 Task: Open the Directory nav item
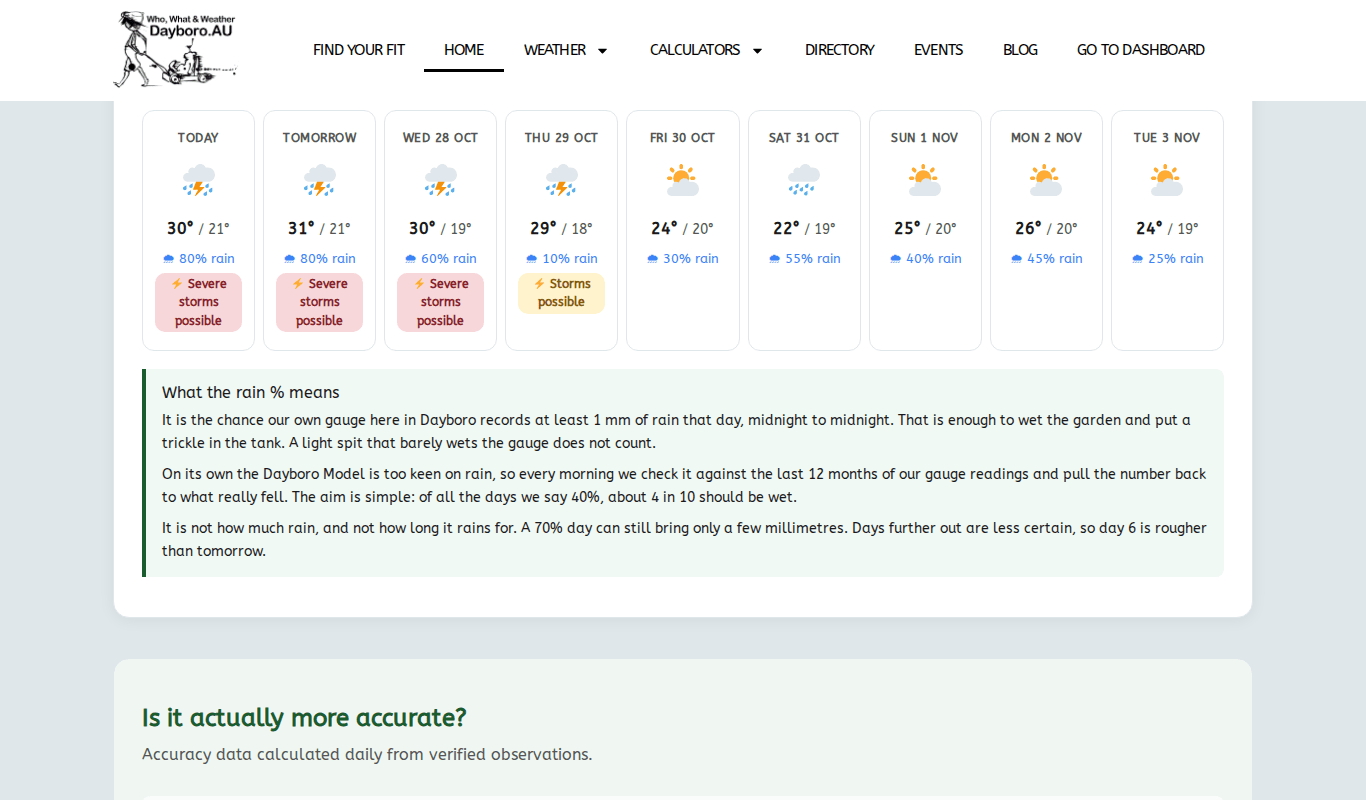click(x=840, y=50)
